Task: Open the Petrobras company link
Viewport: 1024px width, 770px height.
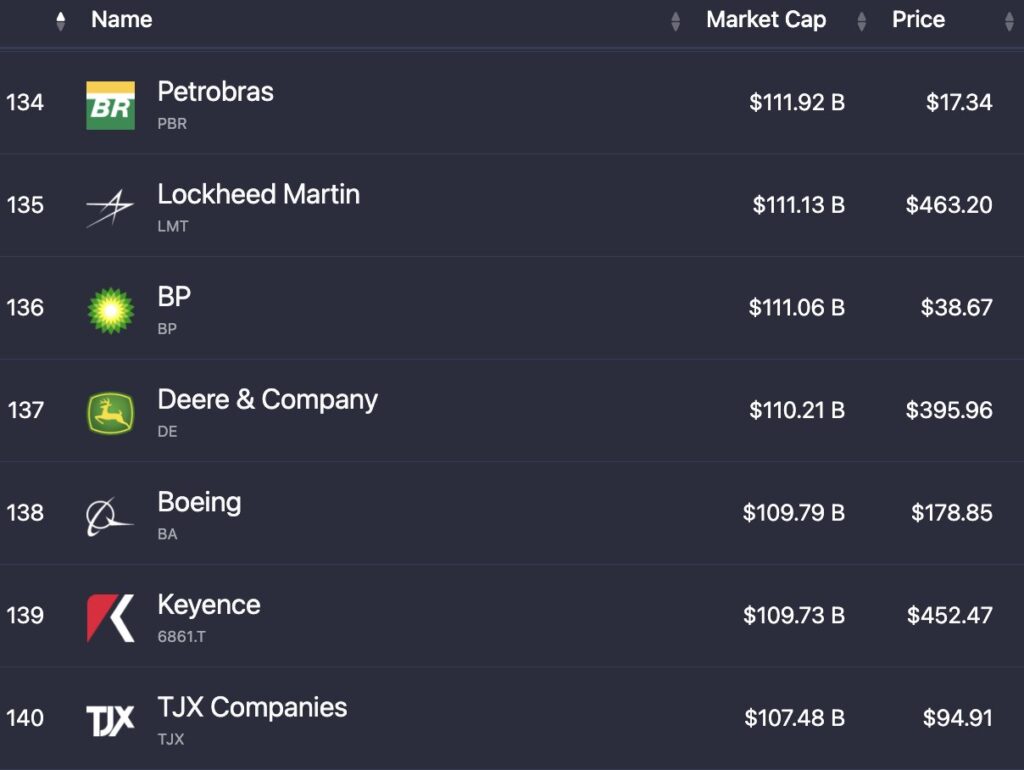Action: (215, 92)
